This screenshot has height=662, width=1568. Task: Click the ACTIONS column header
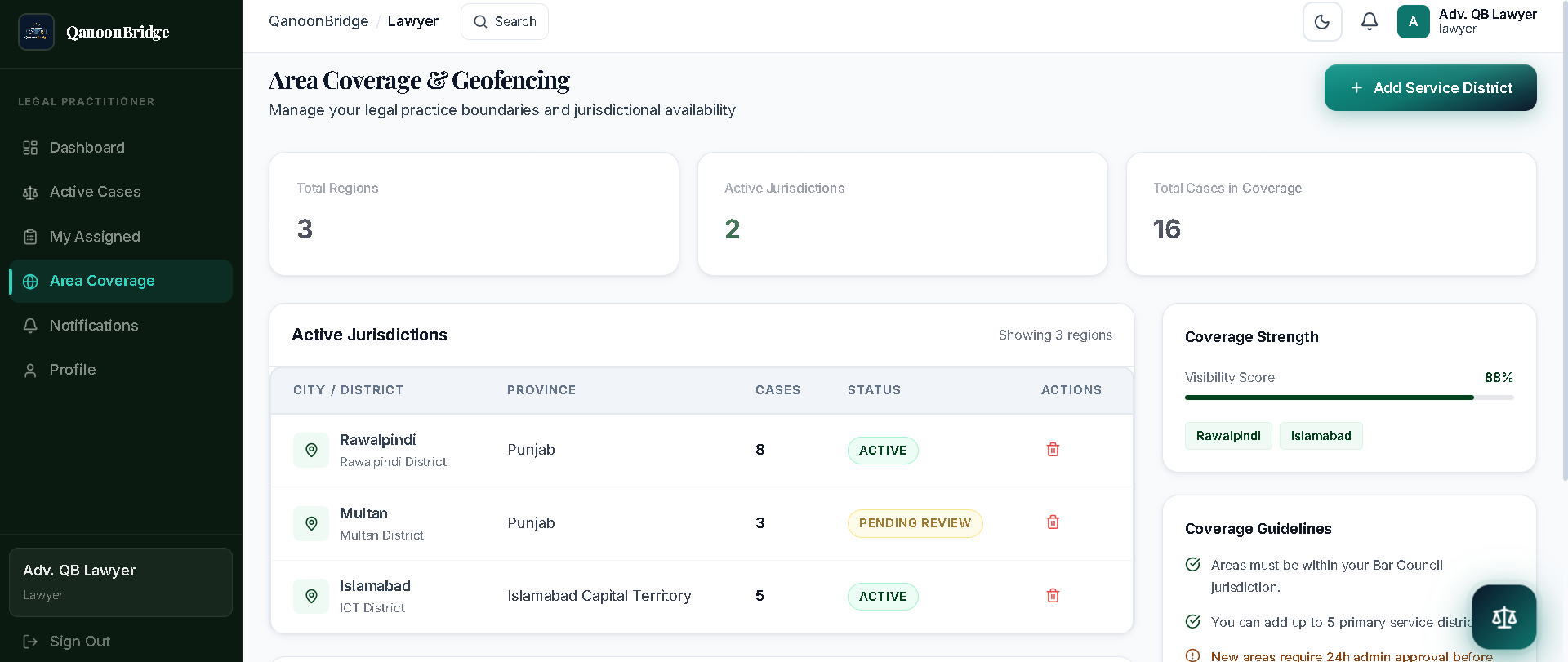click(1071, 390)
